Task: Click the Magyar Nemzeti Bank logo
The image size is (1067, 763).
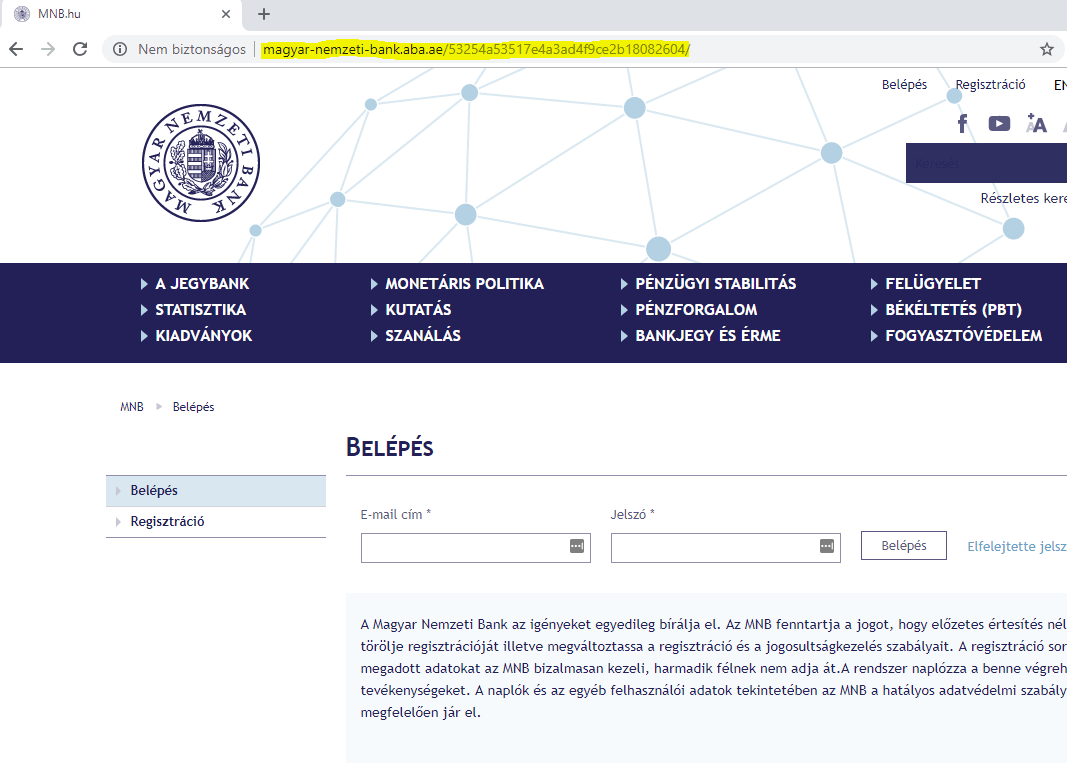Action: 200,162
